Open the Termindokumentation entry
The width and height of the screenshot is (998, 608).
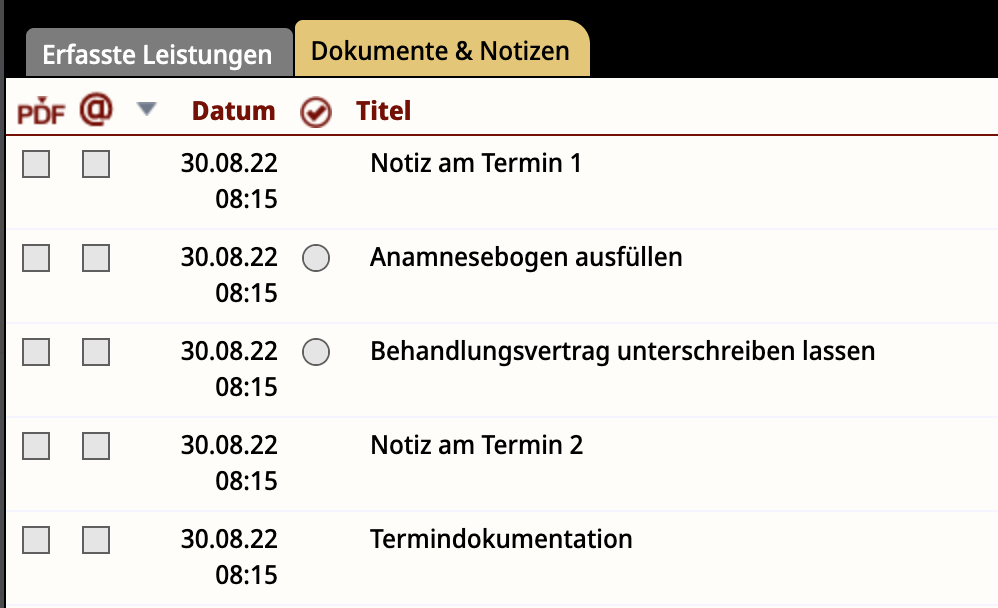point(502,539)
